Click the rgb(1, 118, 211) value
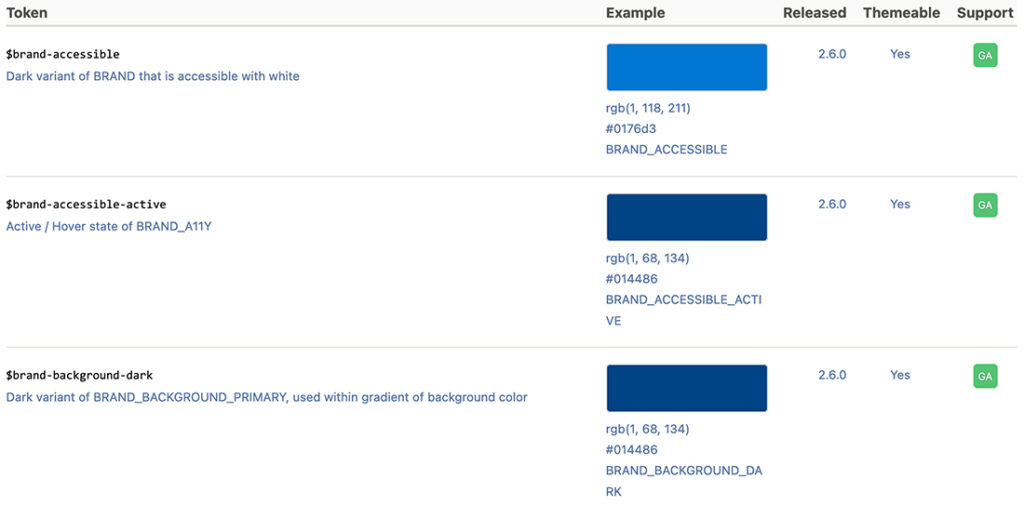1024x505 pixels. (648, 108)
